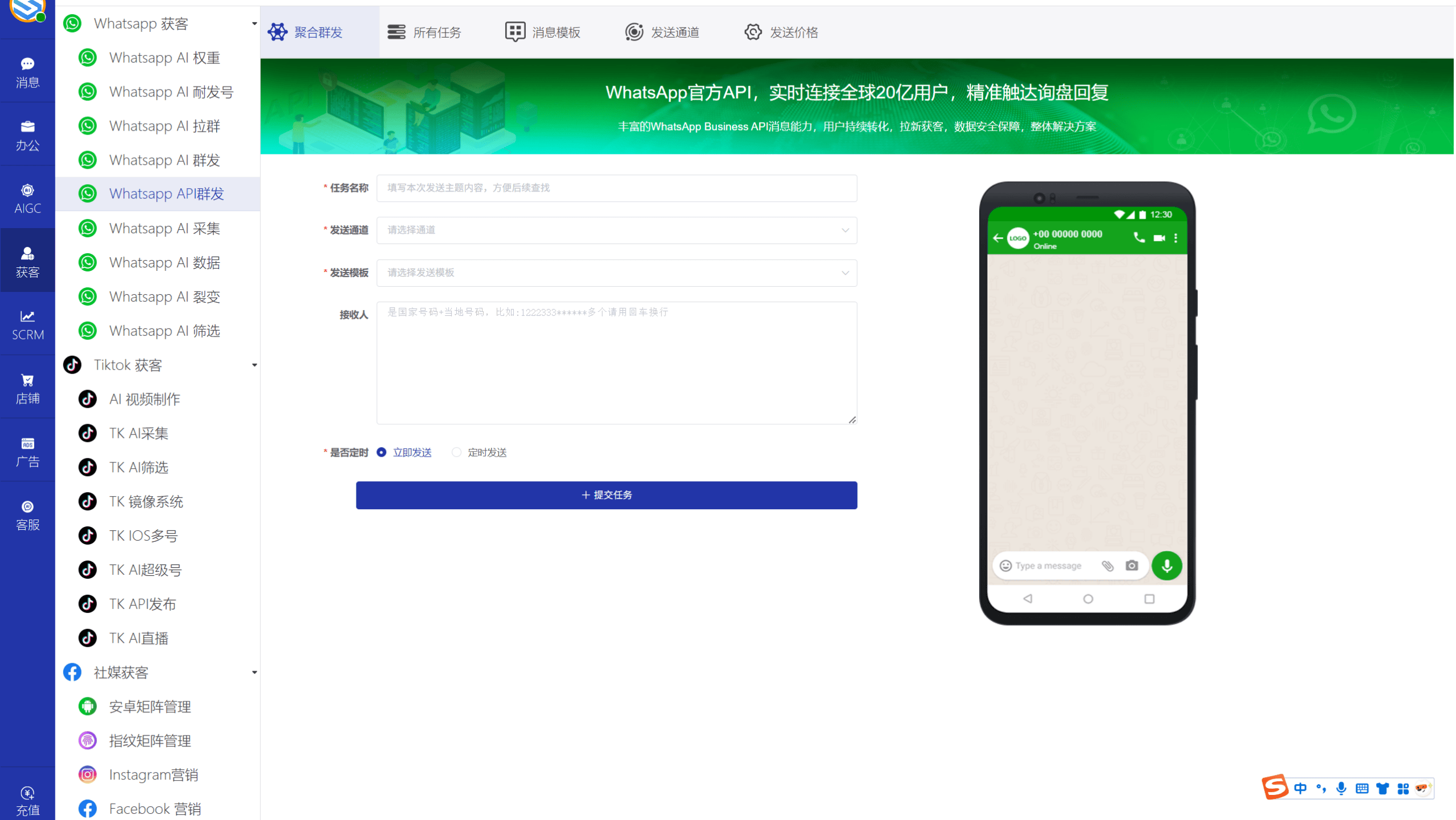The height and width of the screenshot is (820, 1456).
Task: Toggle Chinese/English in the Sogou input bar
Action: tap(1301, 788)
